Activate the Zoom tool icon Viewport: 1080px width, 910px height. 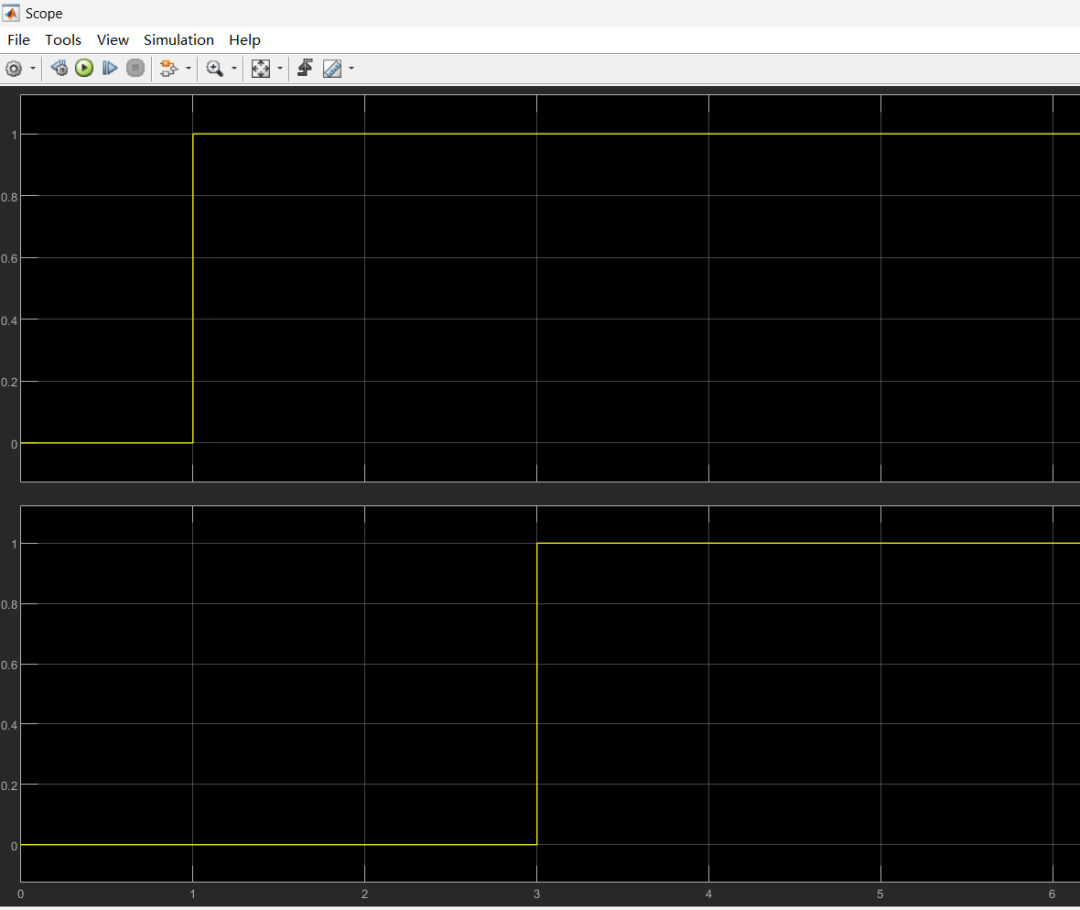tap(215, 68)
